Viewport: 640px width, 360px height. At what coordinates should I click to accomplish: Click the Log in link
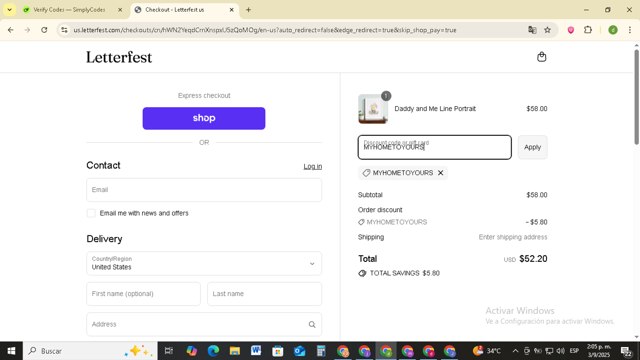click(313, 167)
